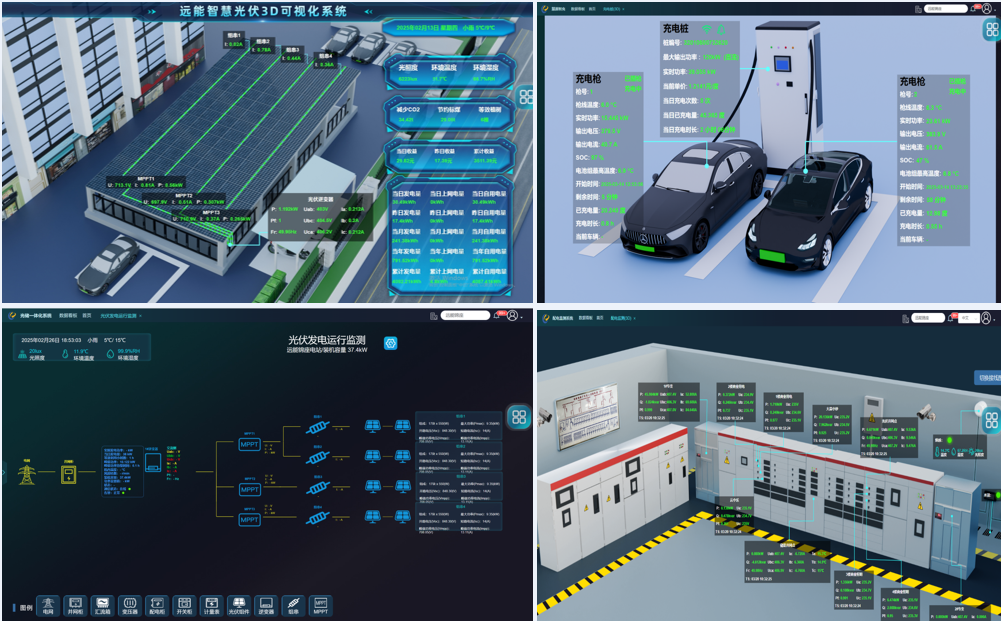1001x621 pixels.
Task: Click the 汇流箱 combiner box legend icon
Action: coord(101,604)
